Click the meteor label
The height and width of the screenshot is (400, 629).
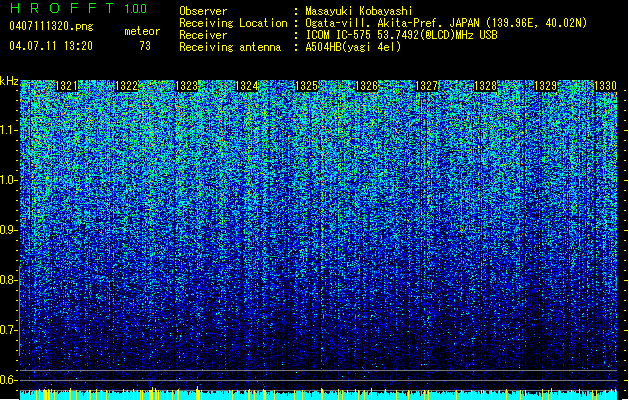pyautogui.click(x=142, y=31)
